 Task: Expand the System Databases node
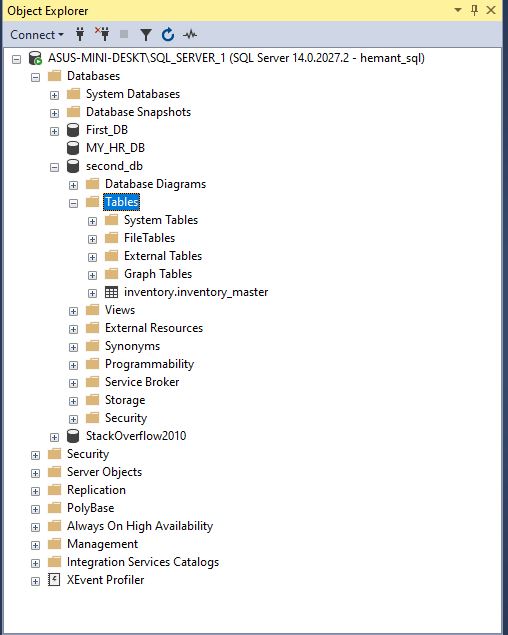[x=54, y=96]
